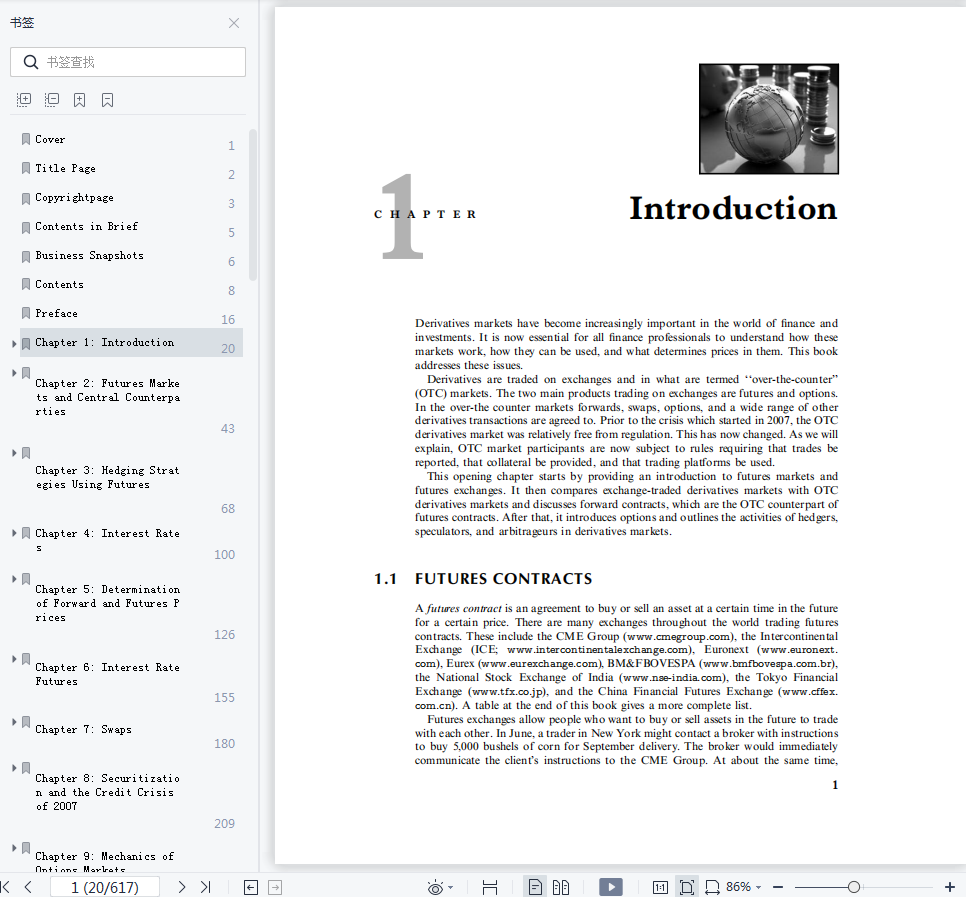Expand Chapter 4: Interest Rates bookmark

click(14, 533)
